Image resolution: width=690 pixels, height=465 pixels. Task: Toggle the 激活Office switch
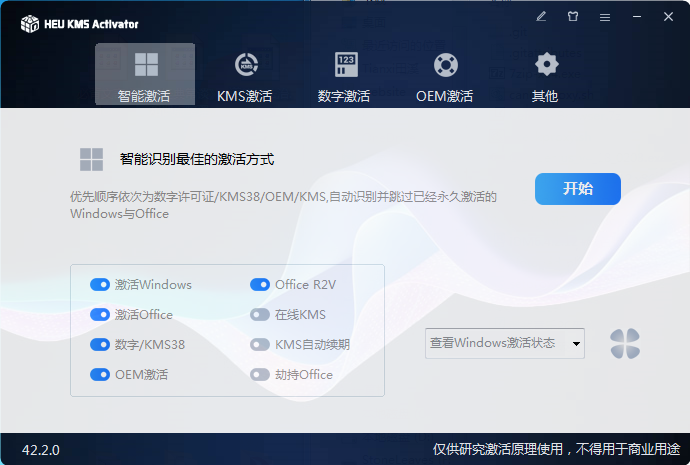(100, 315)
